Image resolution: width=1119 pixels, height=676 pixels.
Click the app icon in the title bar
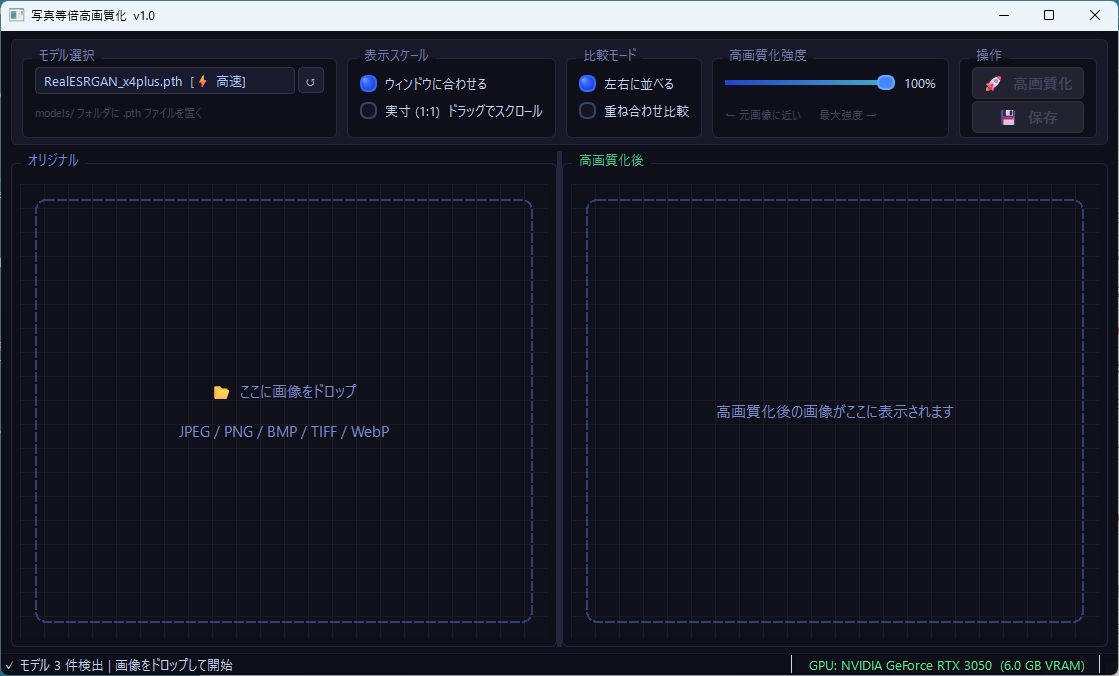tap(16, 15)
